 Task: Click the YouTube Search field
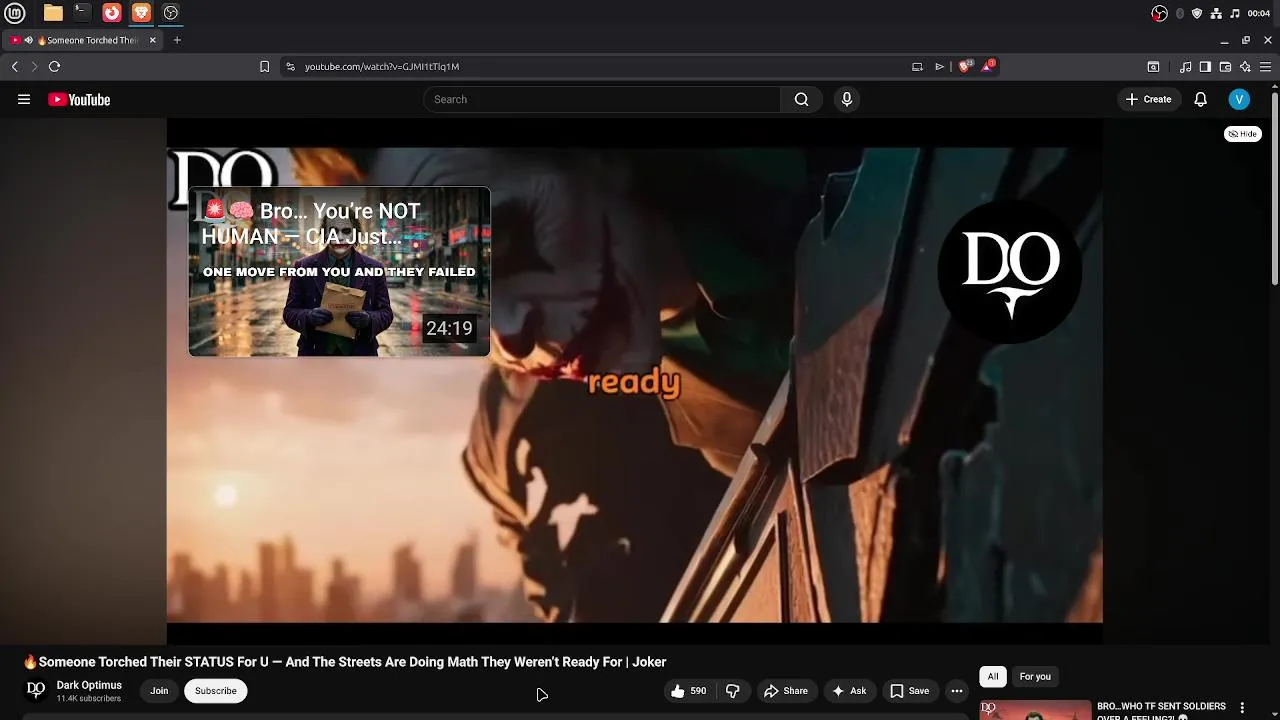[x=601, y=99]
